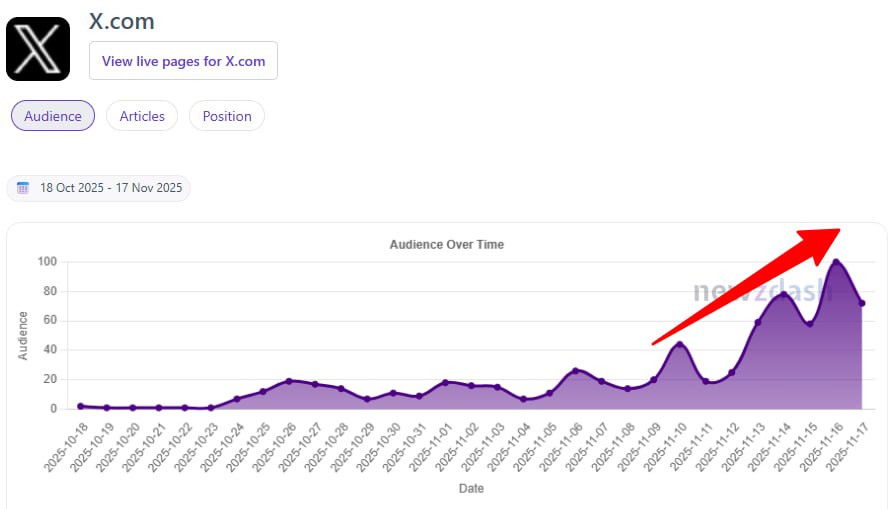Click the 2025-11-13 data point
The height and width of the screenshot is (509, 890).
pos(758,322)
